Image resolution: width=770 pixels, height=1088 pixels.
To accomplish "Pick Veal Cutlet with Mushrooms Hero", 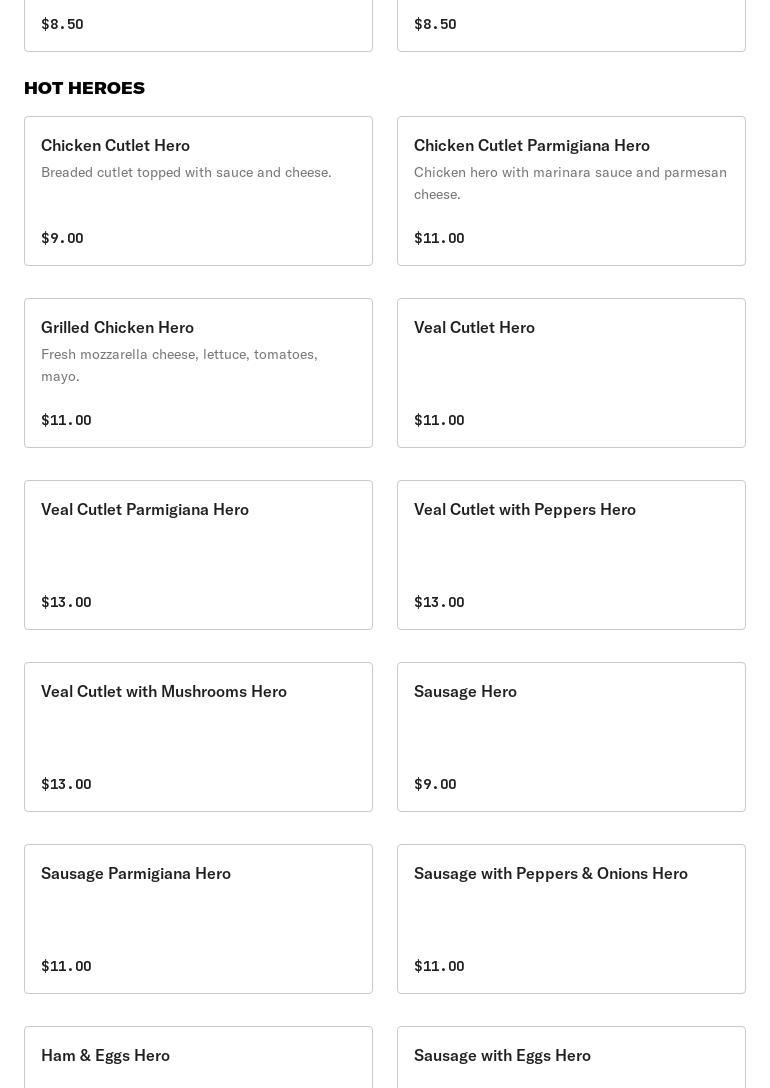I will pos(198,736).
